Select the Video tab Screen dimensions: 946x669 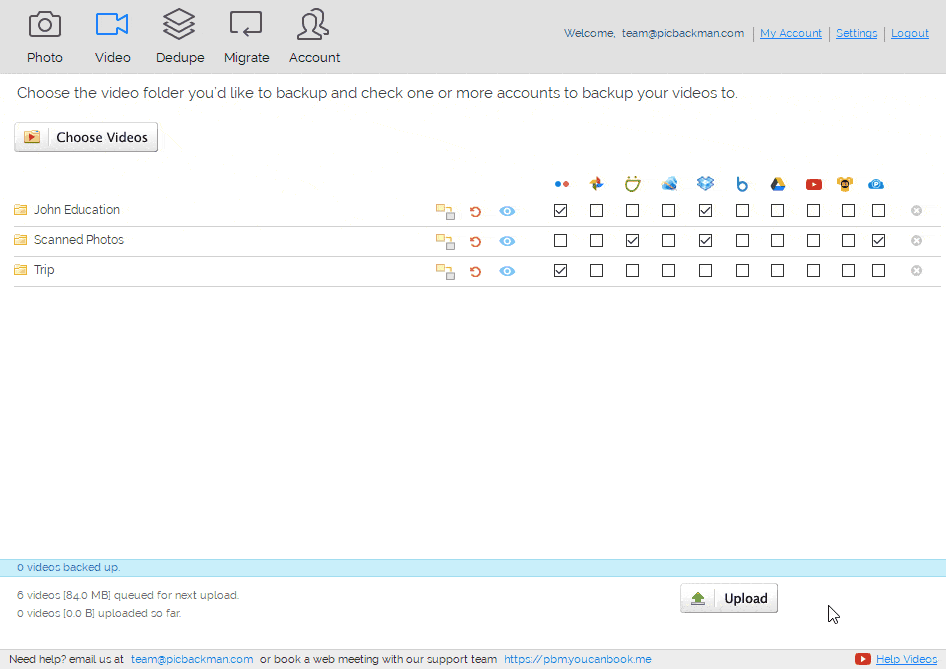point(112,36)
